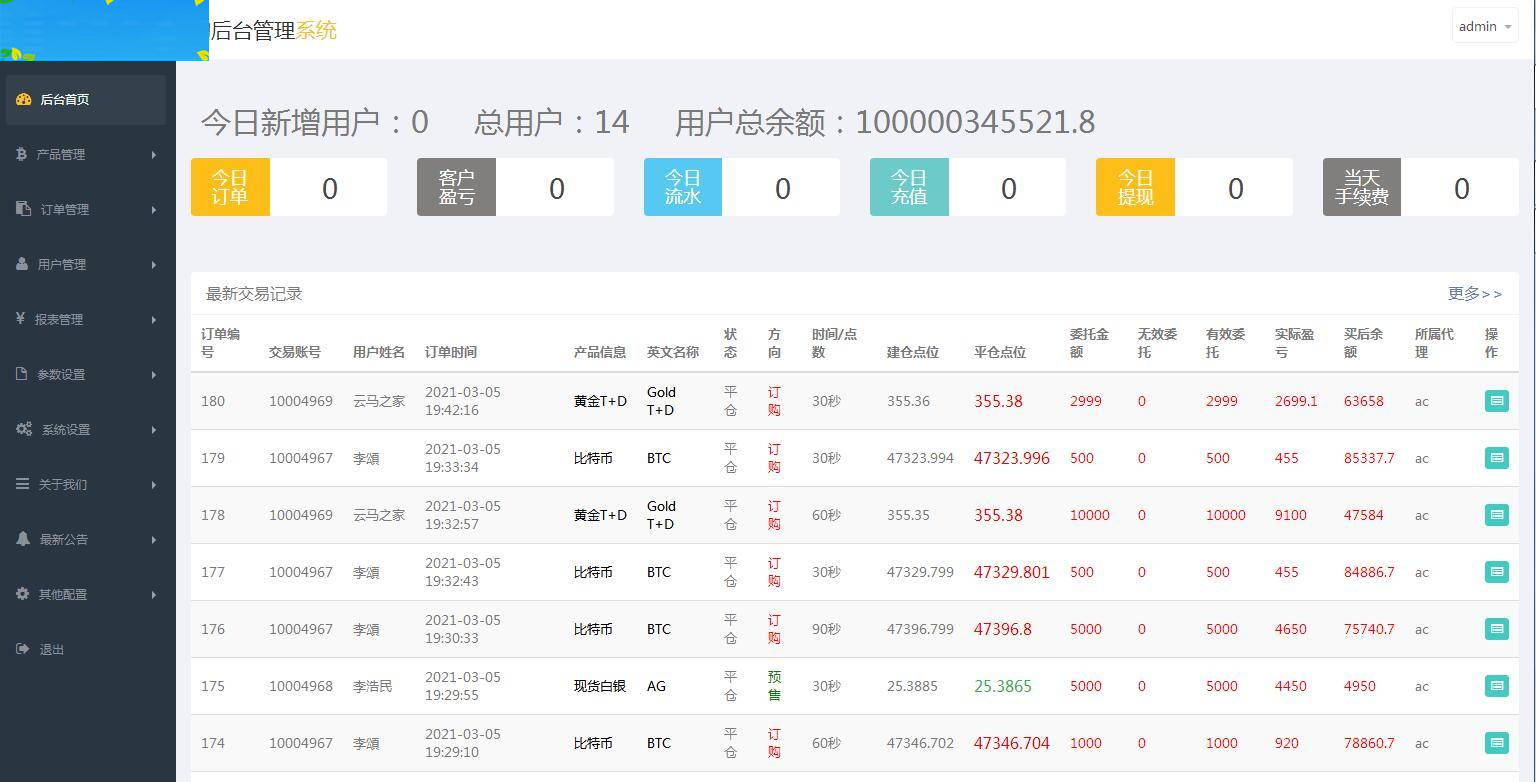Open the admin account dropdown
The image size is (1536, 782).
pos(1484,26)
